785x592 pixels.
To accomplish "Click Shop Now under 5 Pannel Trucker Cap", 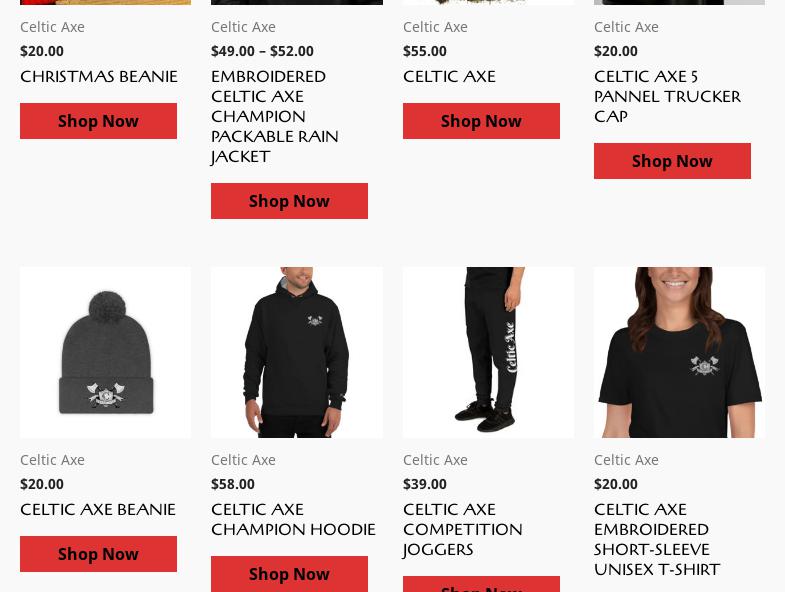I will tap(672, 161).
